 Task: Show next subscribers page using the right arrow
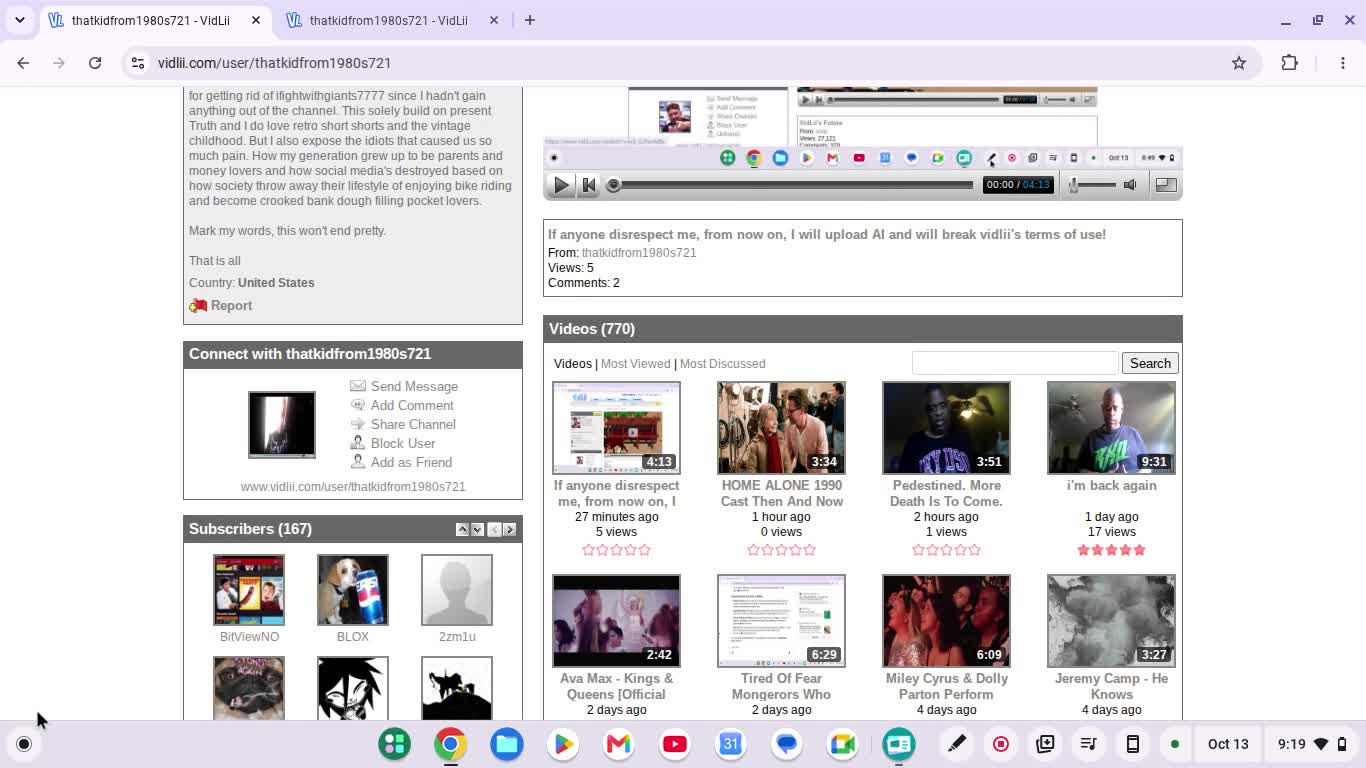click(509, 529)
